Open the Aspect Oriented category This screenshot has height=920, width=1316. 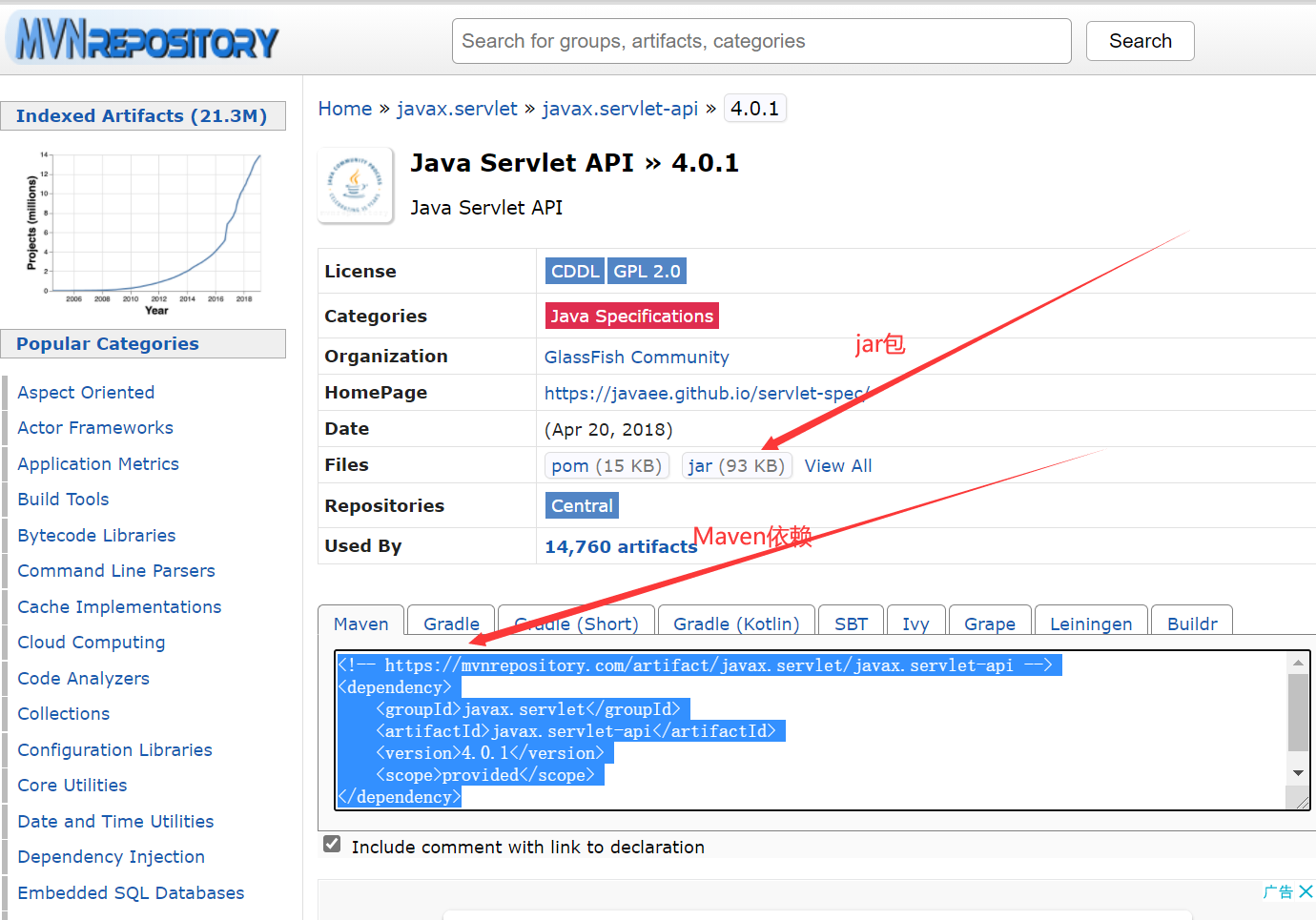point(86,392)
